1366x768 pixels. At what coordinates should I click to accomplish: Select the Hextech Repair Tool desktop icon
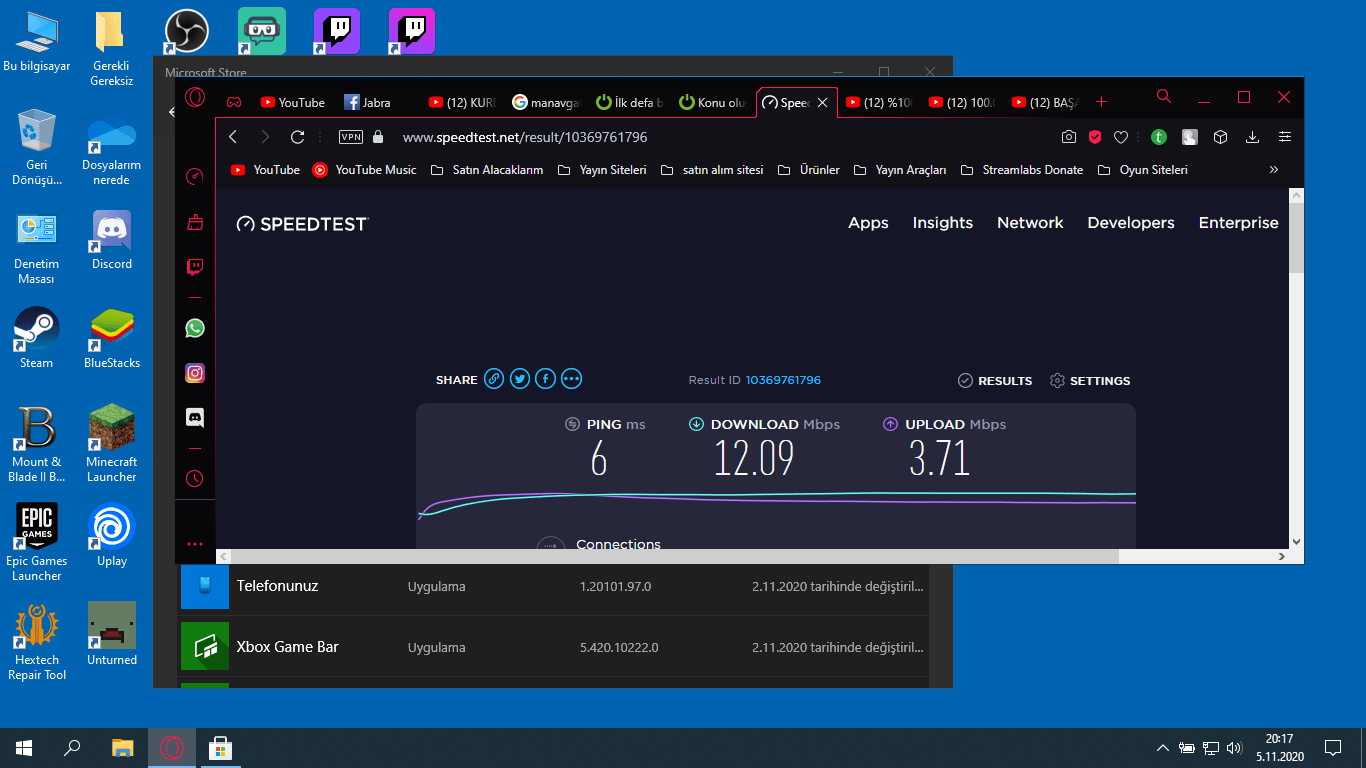pos(37,641)
